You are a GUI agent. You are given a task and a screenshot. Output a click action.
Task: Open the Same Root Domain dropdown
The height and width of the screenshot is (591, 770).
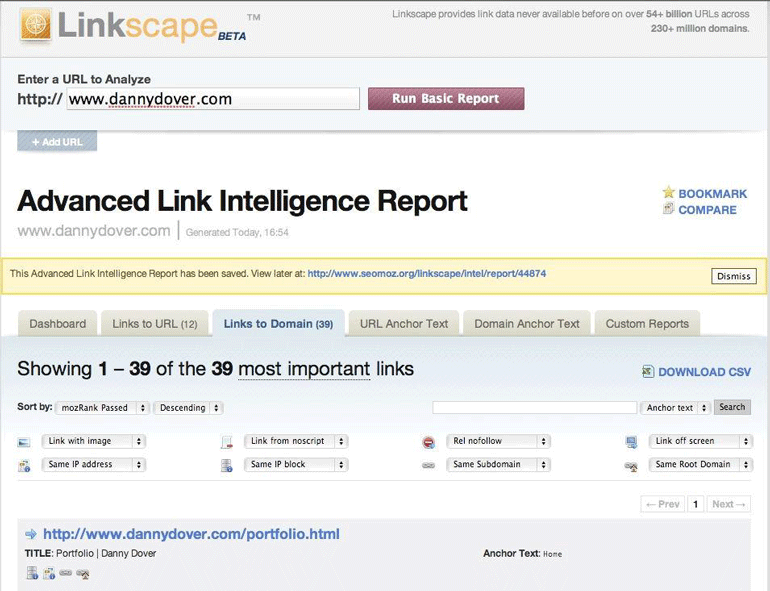coord(701,464)
